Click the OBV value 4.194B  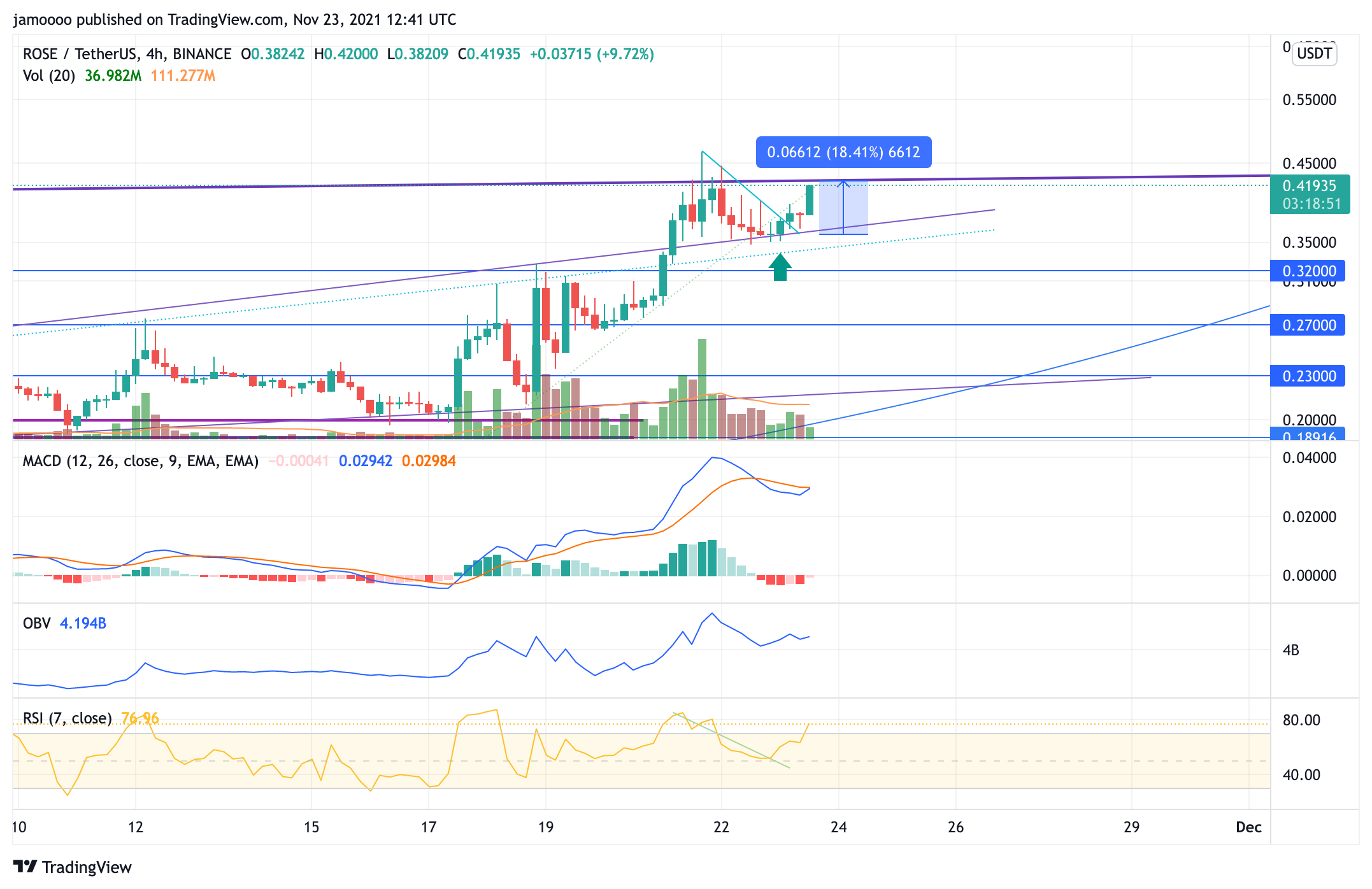[x=83, y=623]
